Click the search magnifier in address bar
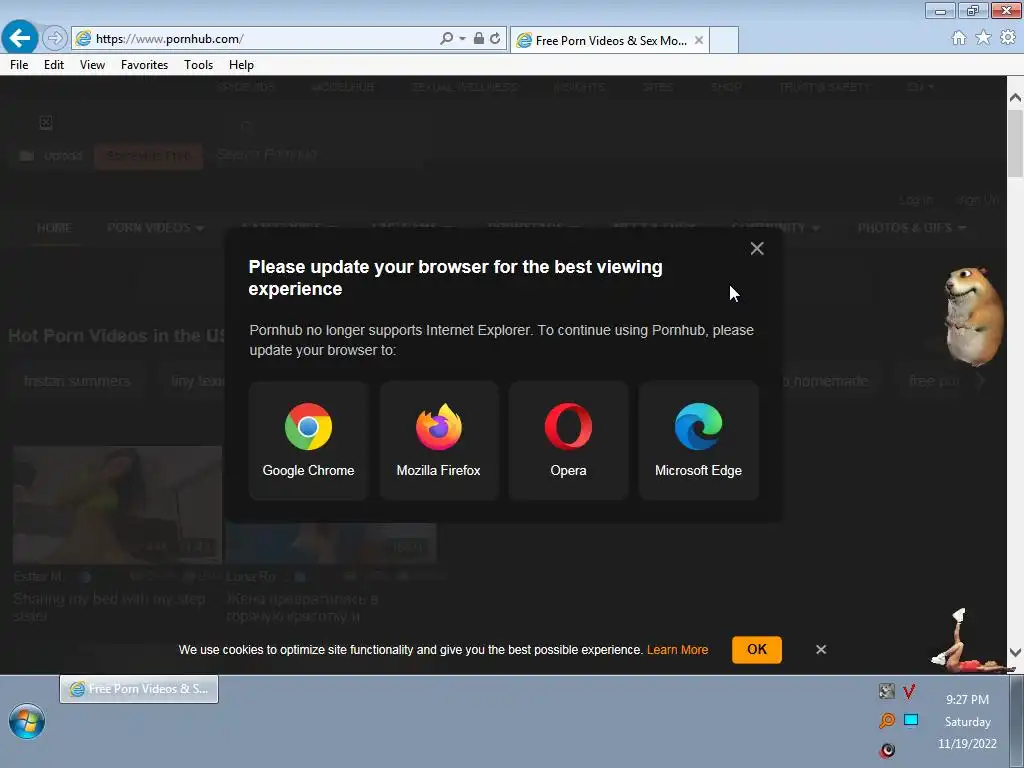Viewport: 1024px width, 768px height. 446,39
